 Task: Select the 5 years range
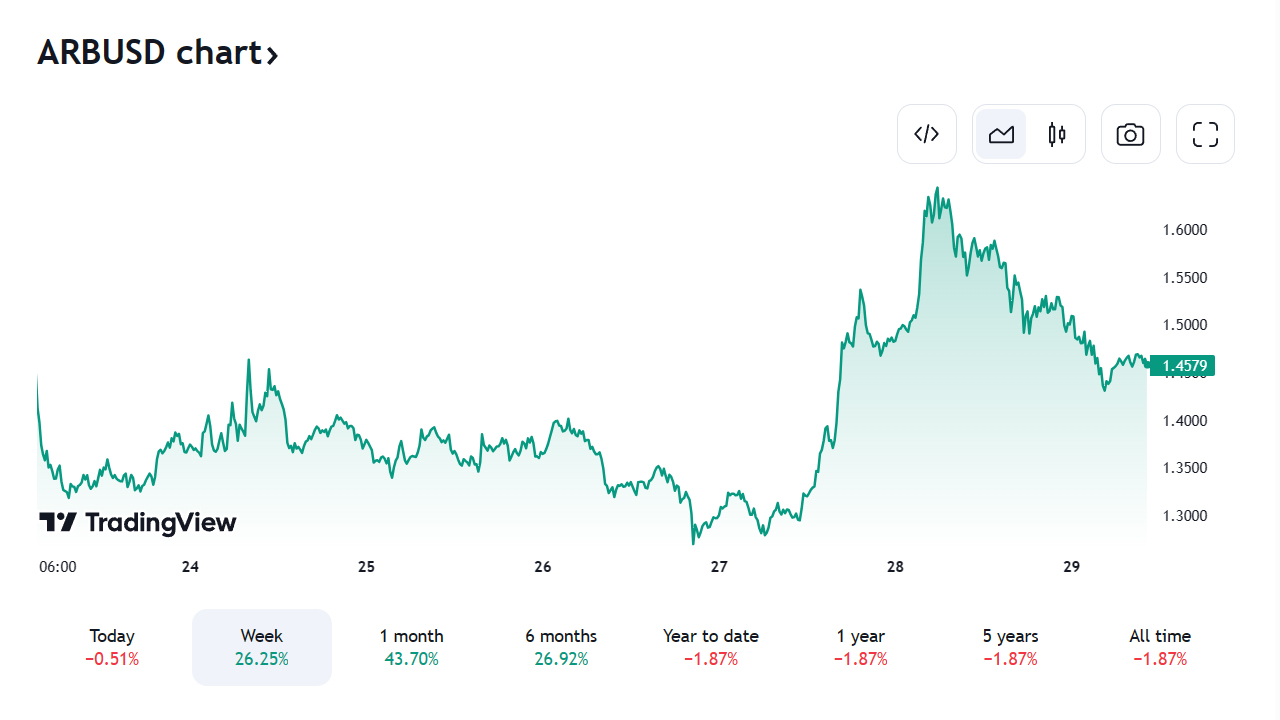(1010, 647)
